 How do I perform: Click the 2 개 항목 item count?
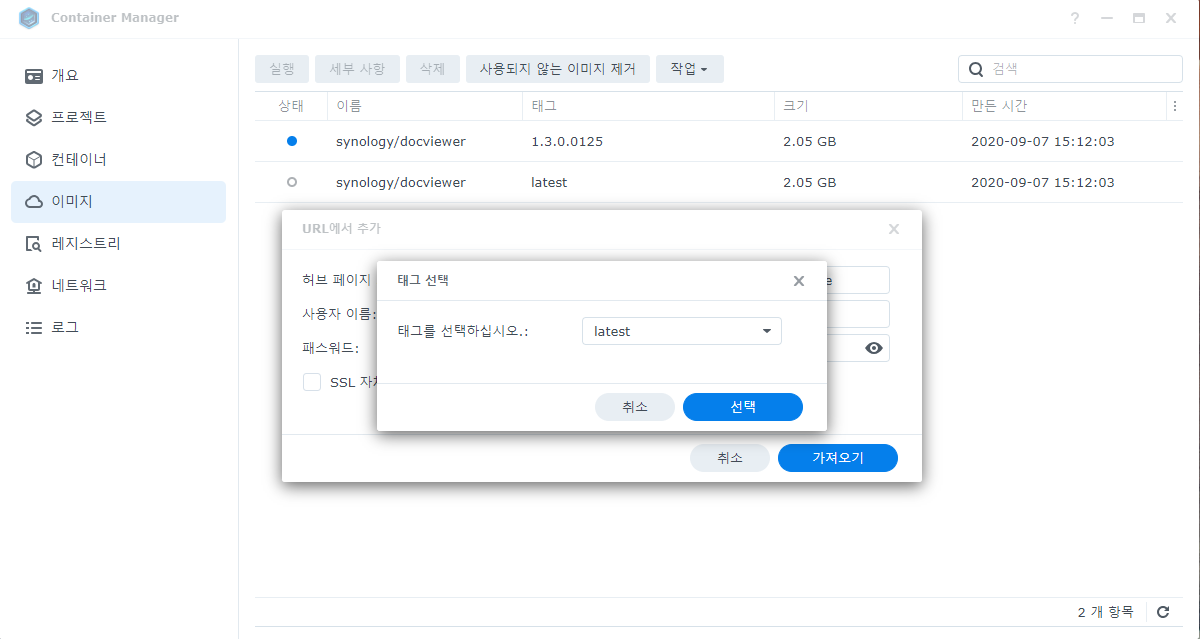(x=1105, y=612)
